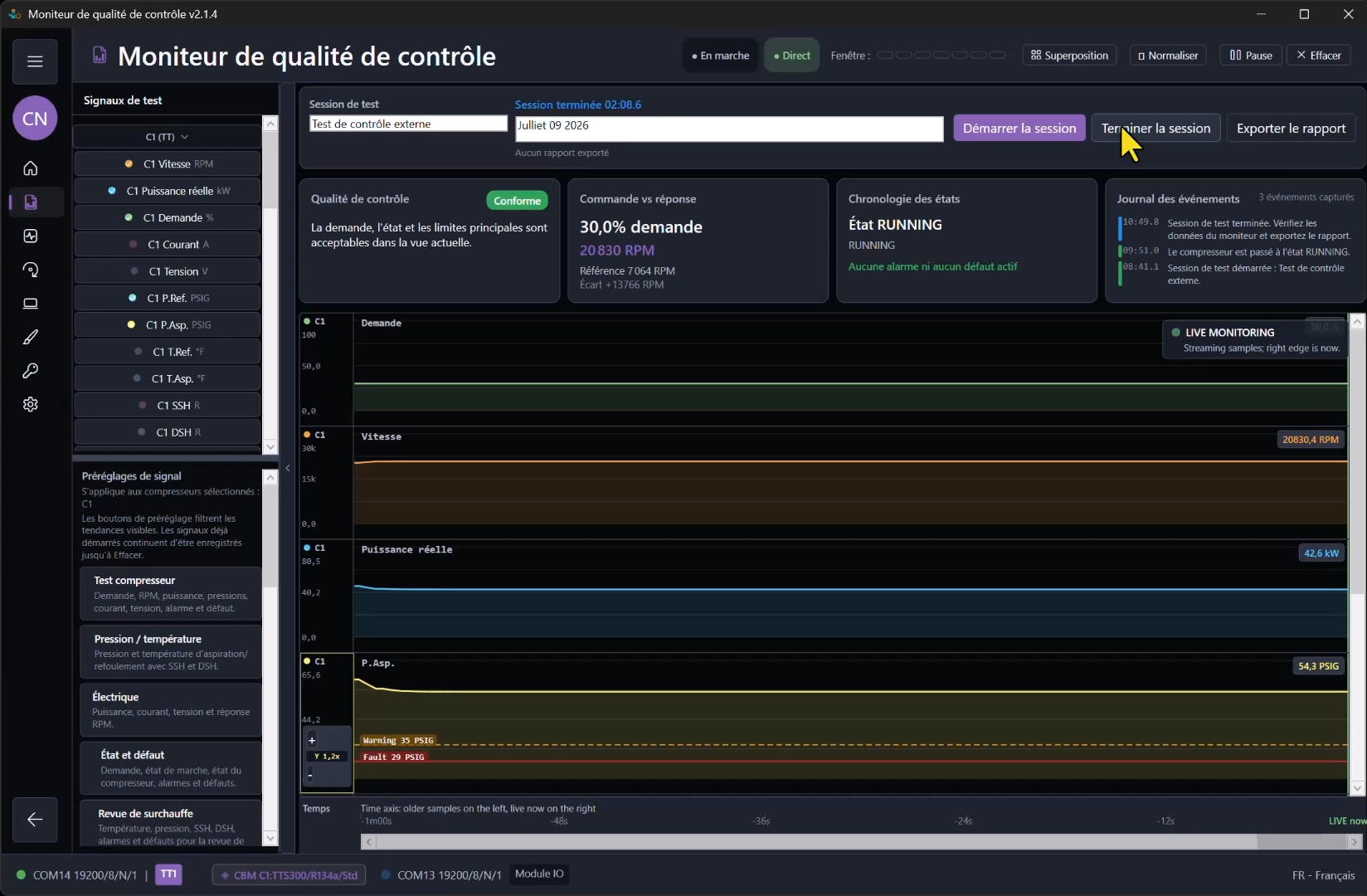Click the green COM14 connection indicator dot
Image resolution: width=1367 pixels, height=896 pixels.
[x=21, y=874]
